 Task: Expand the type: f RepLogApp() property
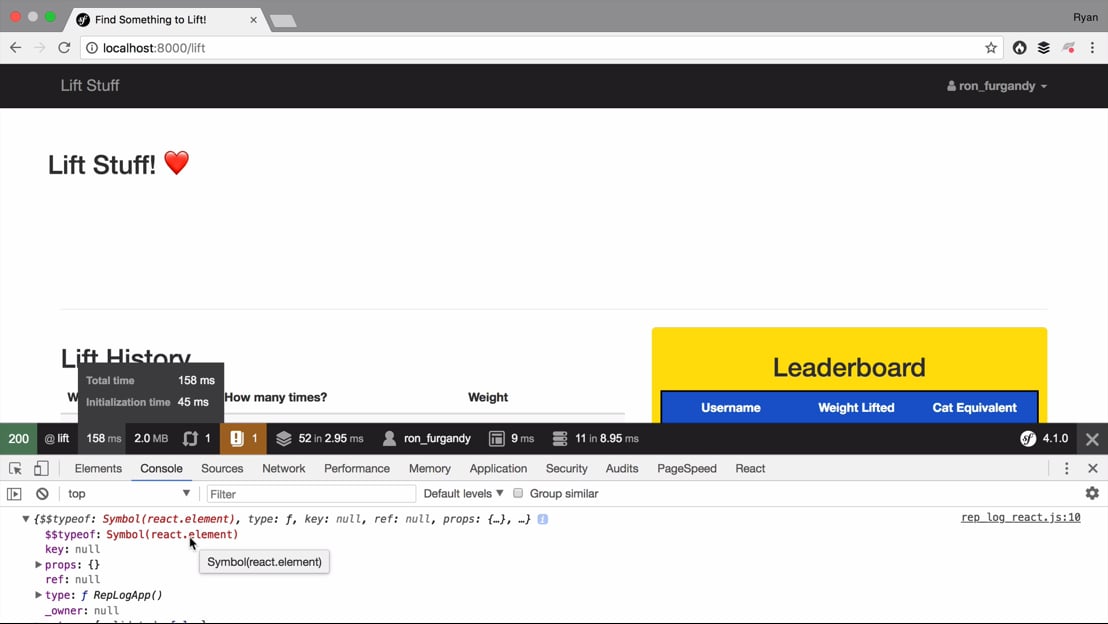pos(38,595)
